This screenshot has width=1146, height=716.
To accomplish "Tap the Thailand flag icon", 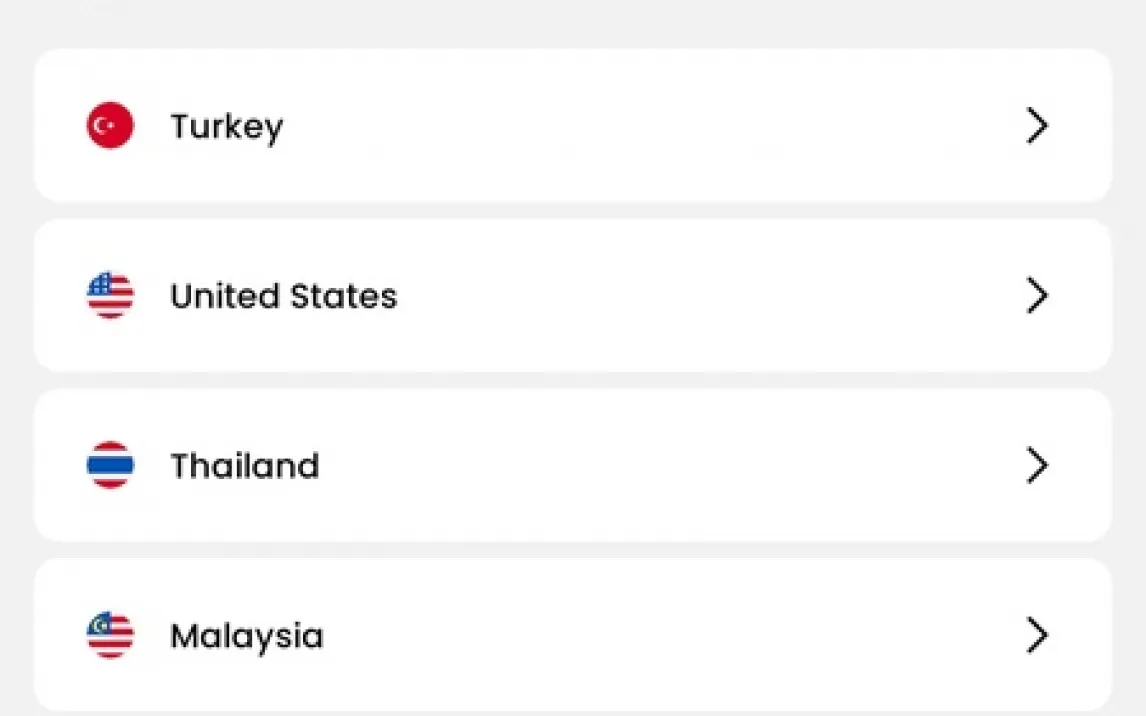I will click(110, 466).
